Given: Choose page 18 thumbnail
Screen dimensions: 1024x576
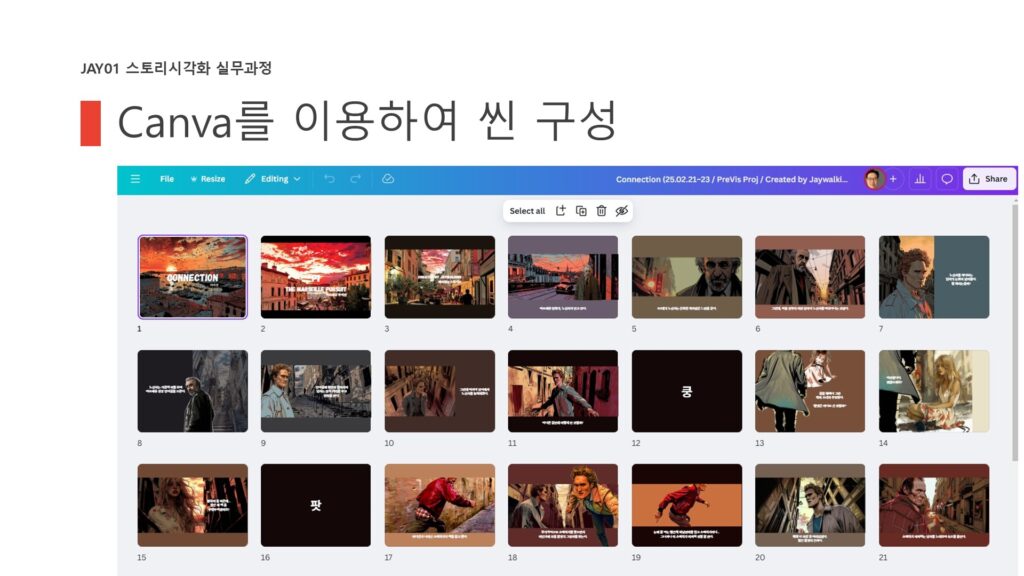Looking at the screenshot, I should pyautogui.click(x=563, y=505).
